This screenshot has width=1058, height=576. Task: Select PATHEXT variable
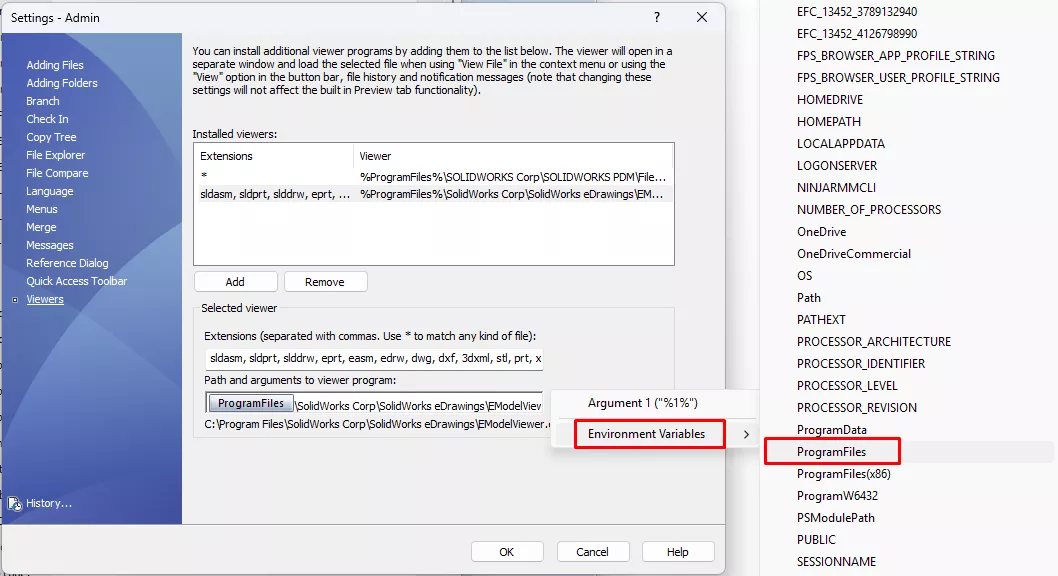820,320
